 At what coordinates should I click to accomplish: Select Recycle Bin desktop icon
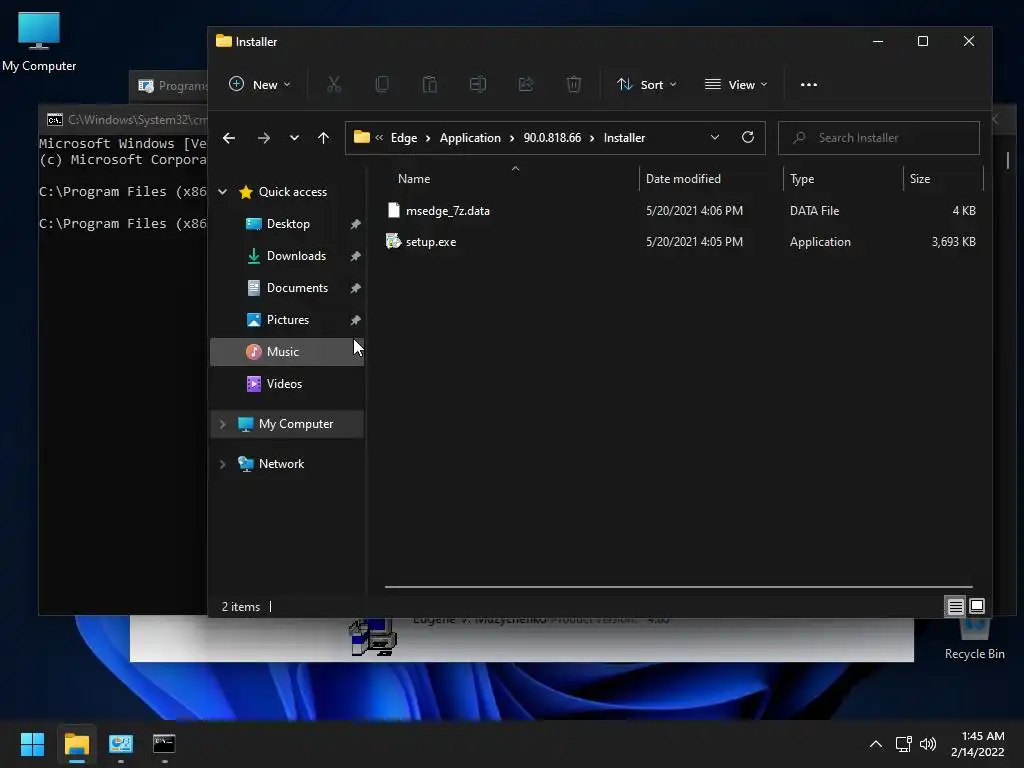[974, 640]
